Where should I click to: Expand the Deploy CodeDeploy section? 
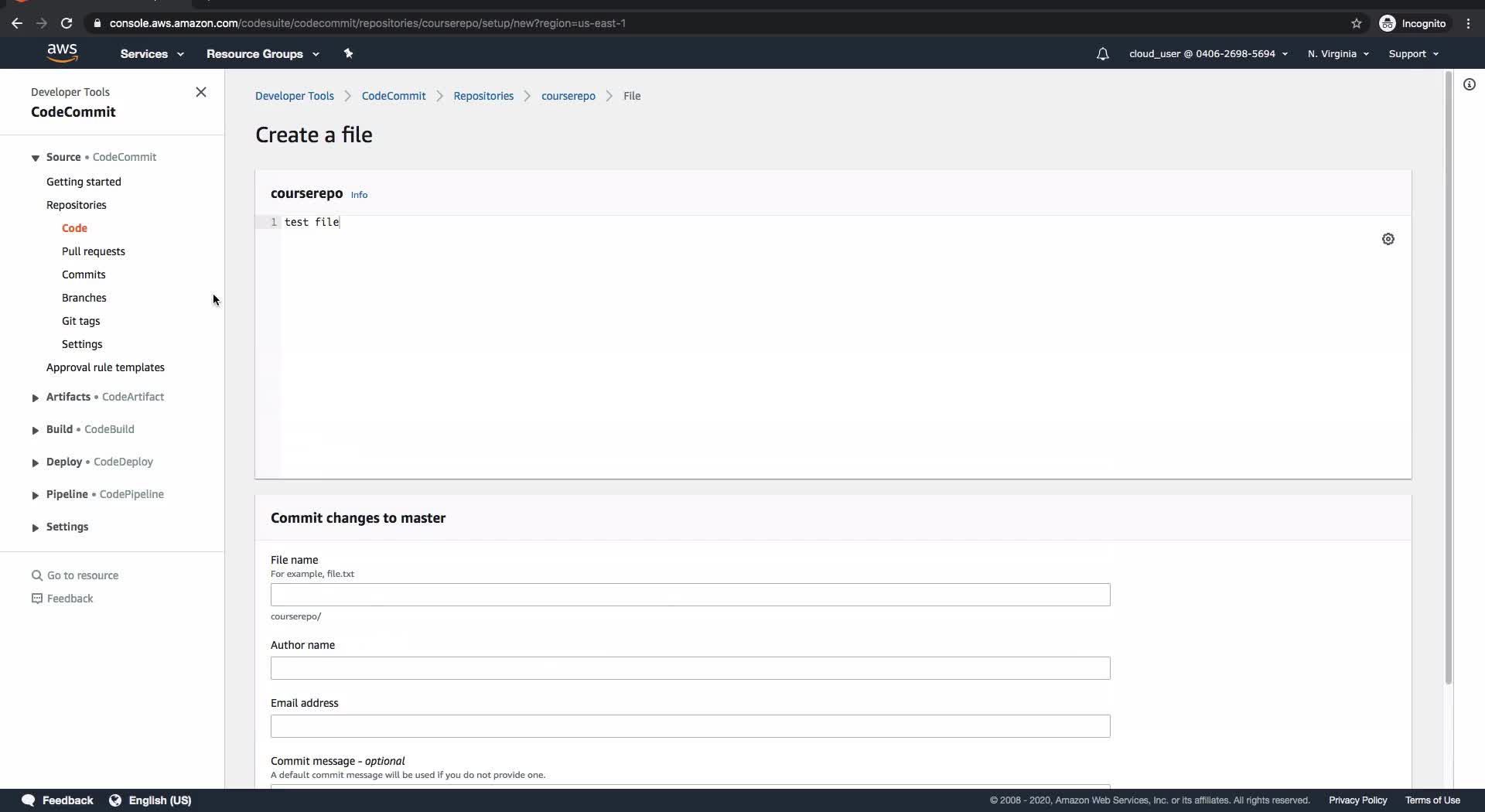pyautogui.click(x=36, y=462)
